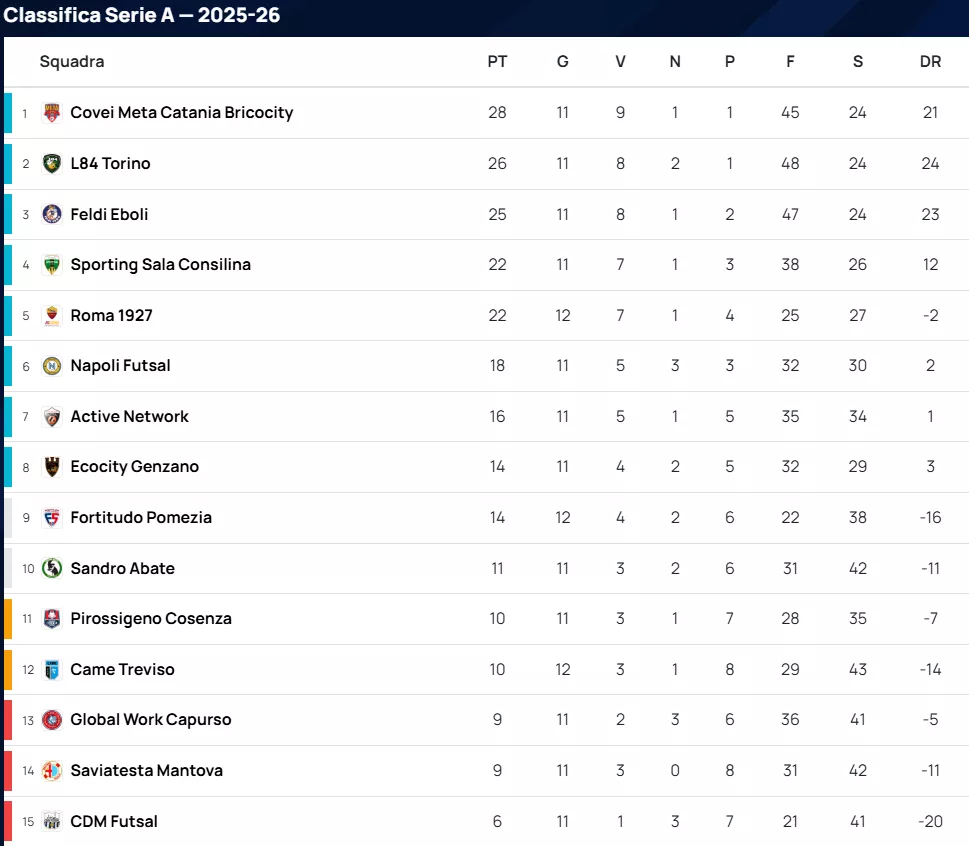Viewport: 969px width, 846px height.
Task: Click the Ecocity Genzano crest icon
Action: 52,467
